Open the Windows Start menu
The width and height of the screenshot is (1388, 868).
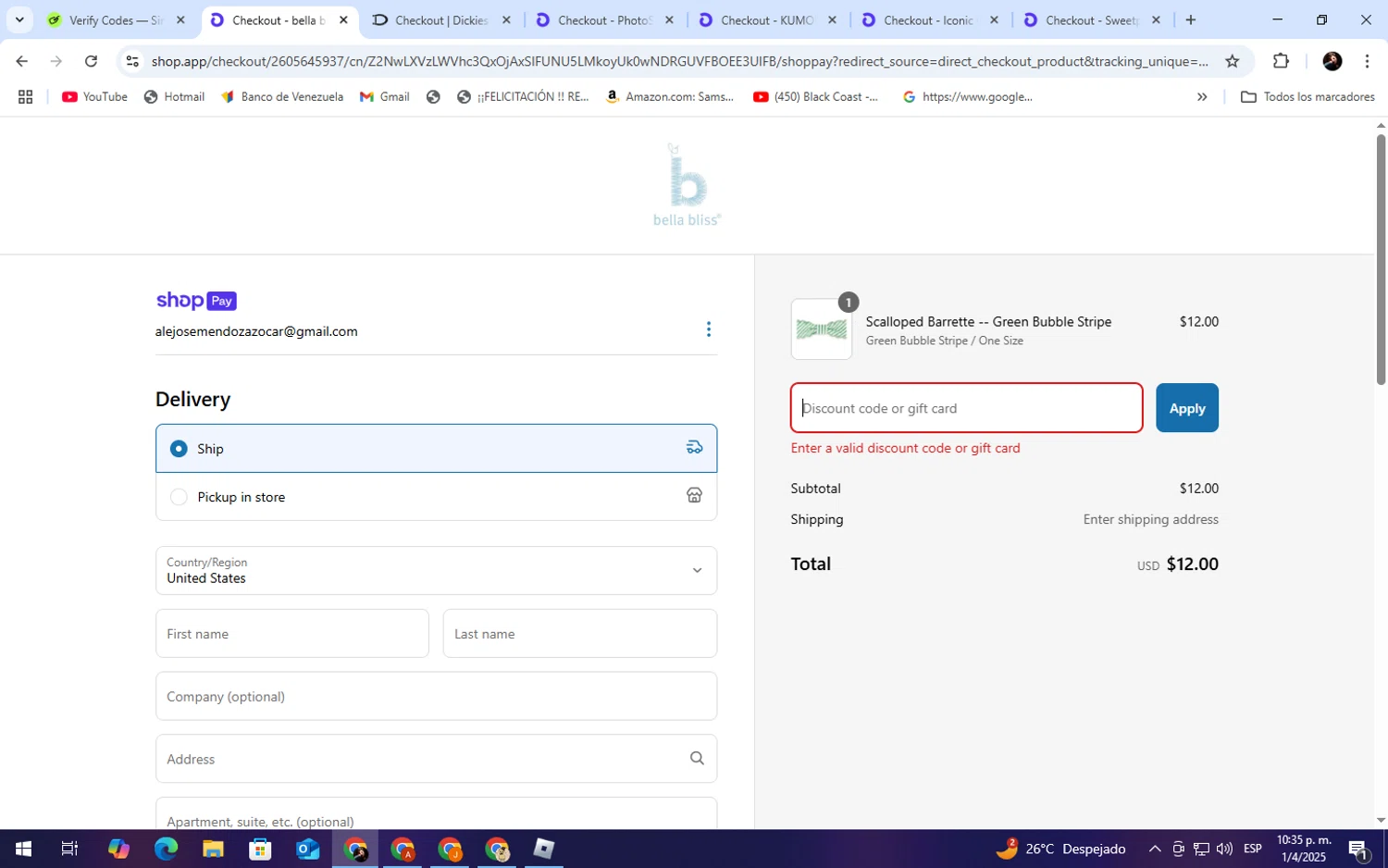(23, 849)
